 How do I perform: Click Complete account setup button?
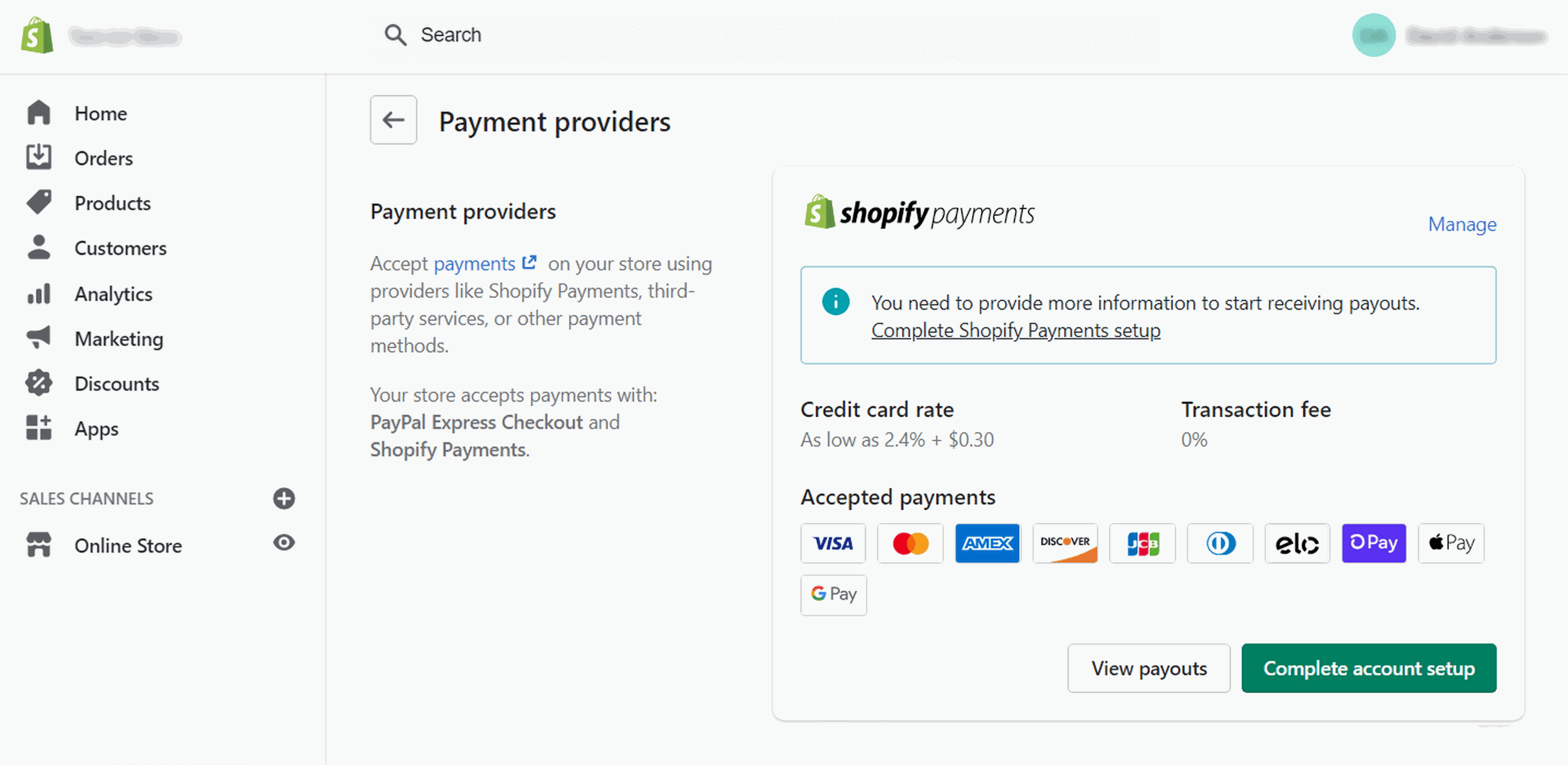click(1368, 668)
